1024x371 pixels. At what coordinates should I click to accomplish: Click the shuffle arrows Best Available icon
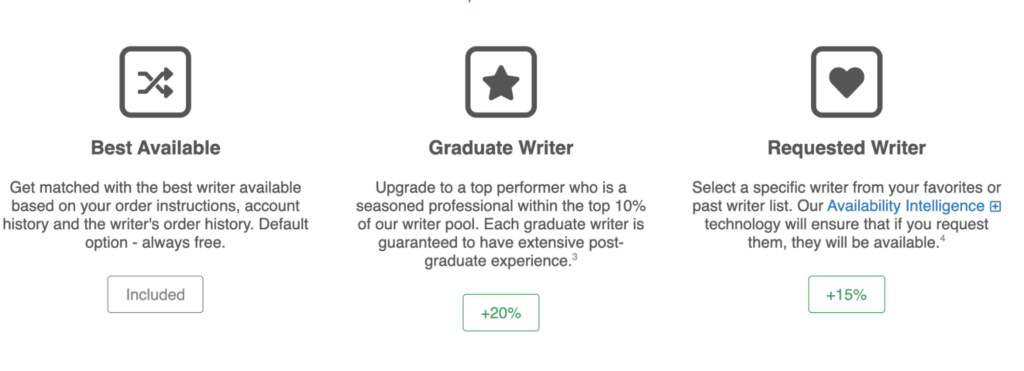click(x=155, y=82)
